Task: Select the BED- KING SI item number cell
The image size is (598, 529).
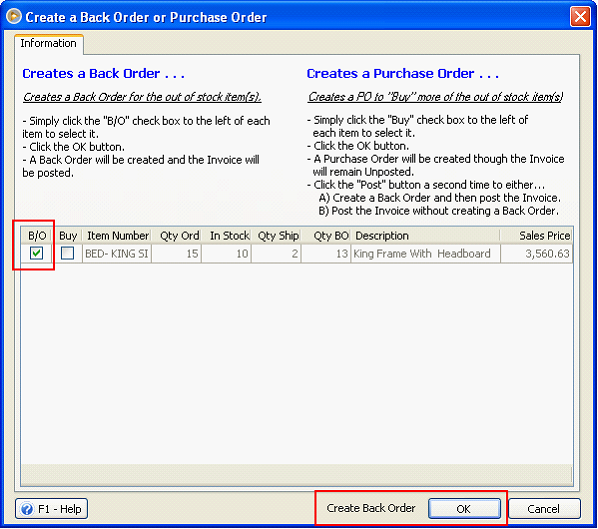Action: point(117,254)
